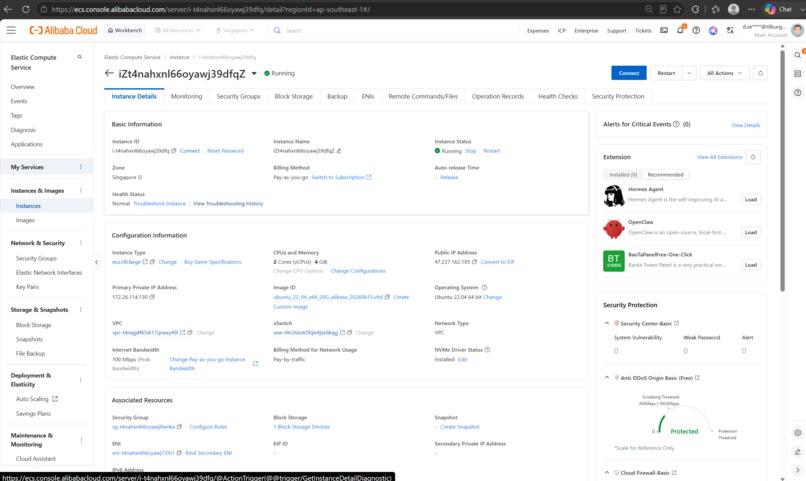Viewport: 806px width, 481px height.
Task: Open Instances & Images section options
Action: tap(81, 191)
